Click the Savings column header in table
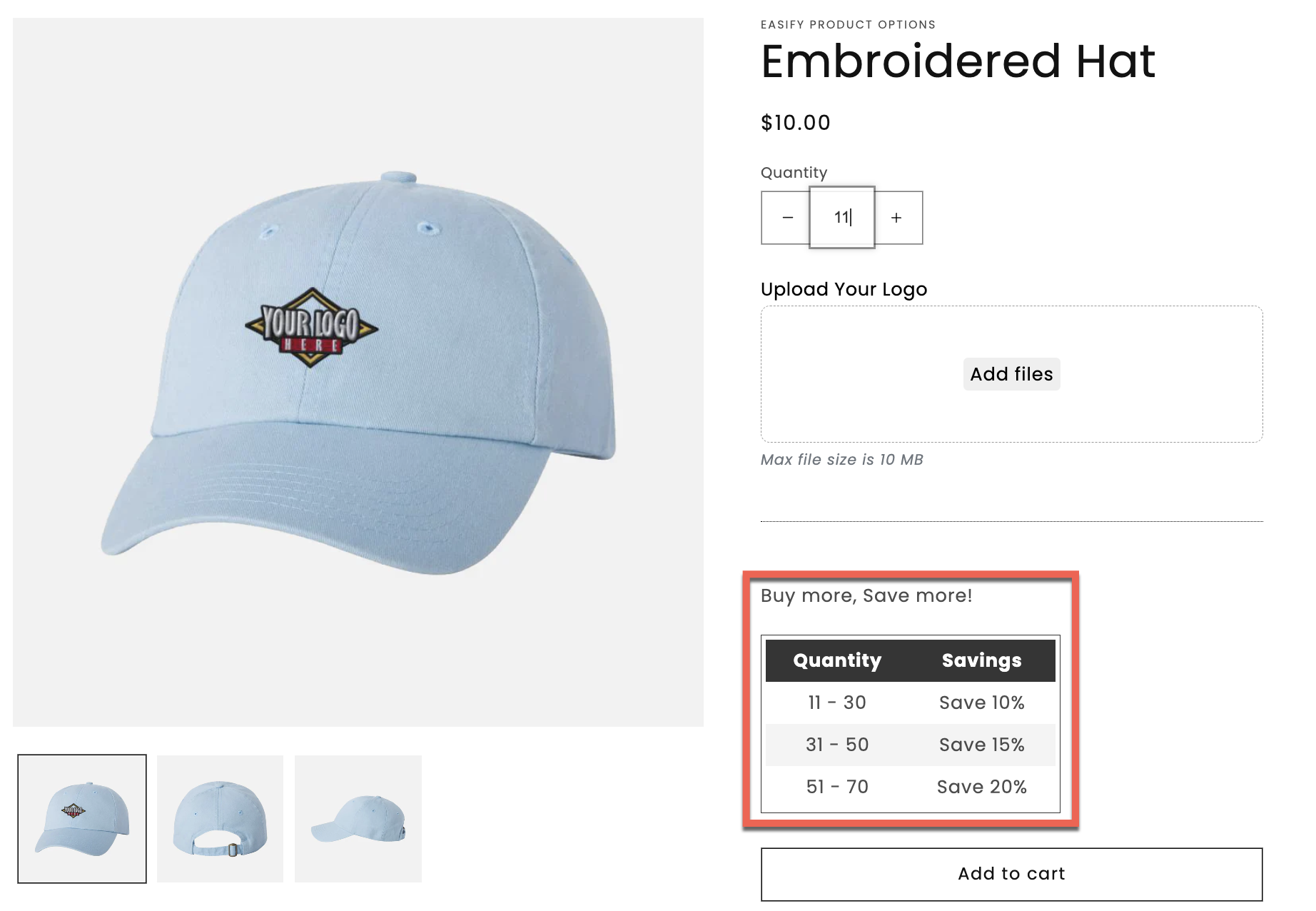Screen dimensions: 1316x911 click(982, 660)
